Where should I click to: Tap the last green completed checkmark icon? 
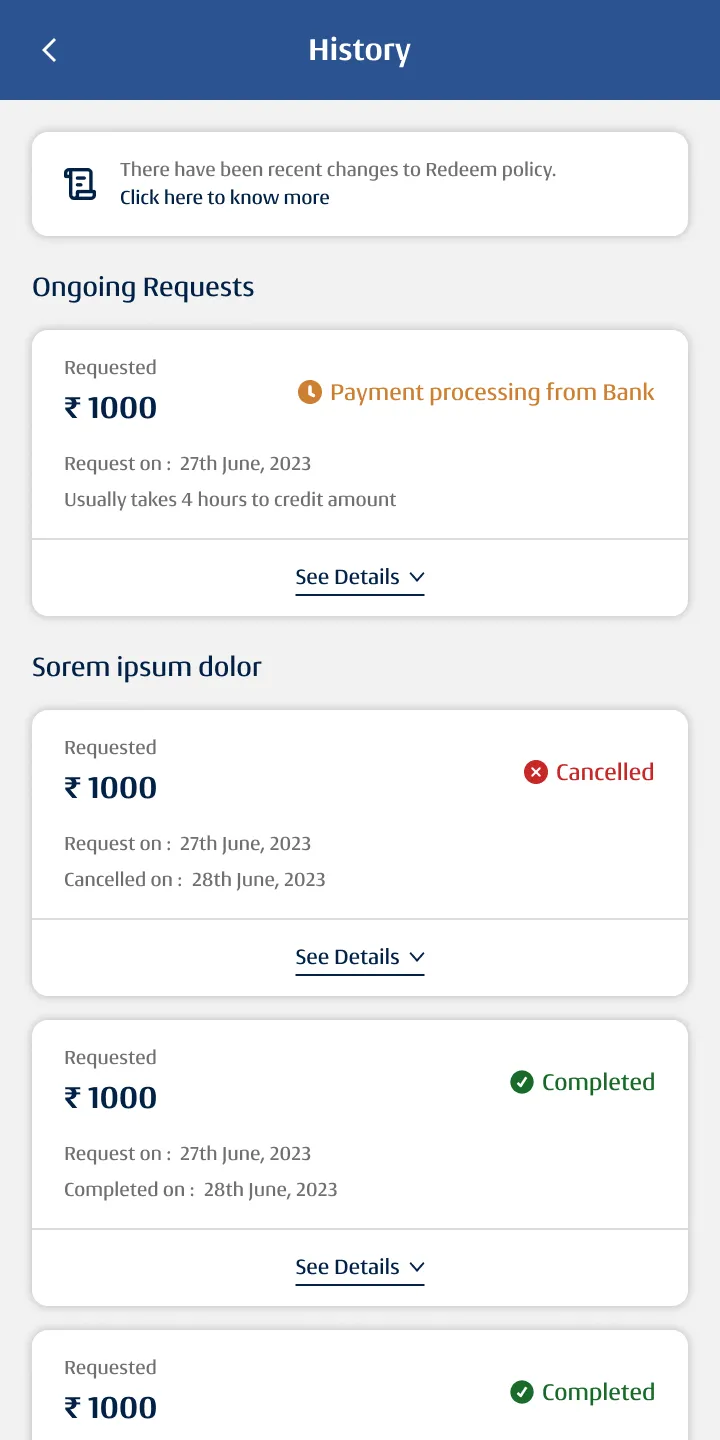pyautogui.click(x=522, y=1392)
